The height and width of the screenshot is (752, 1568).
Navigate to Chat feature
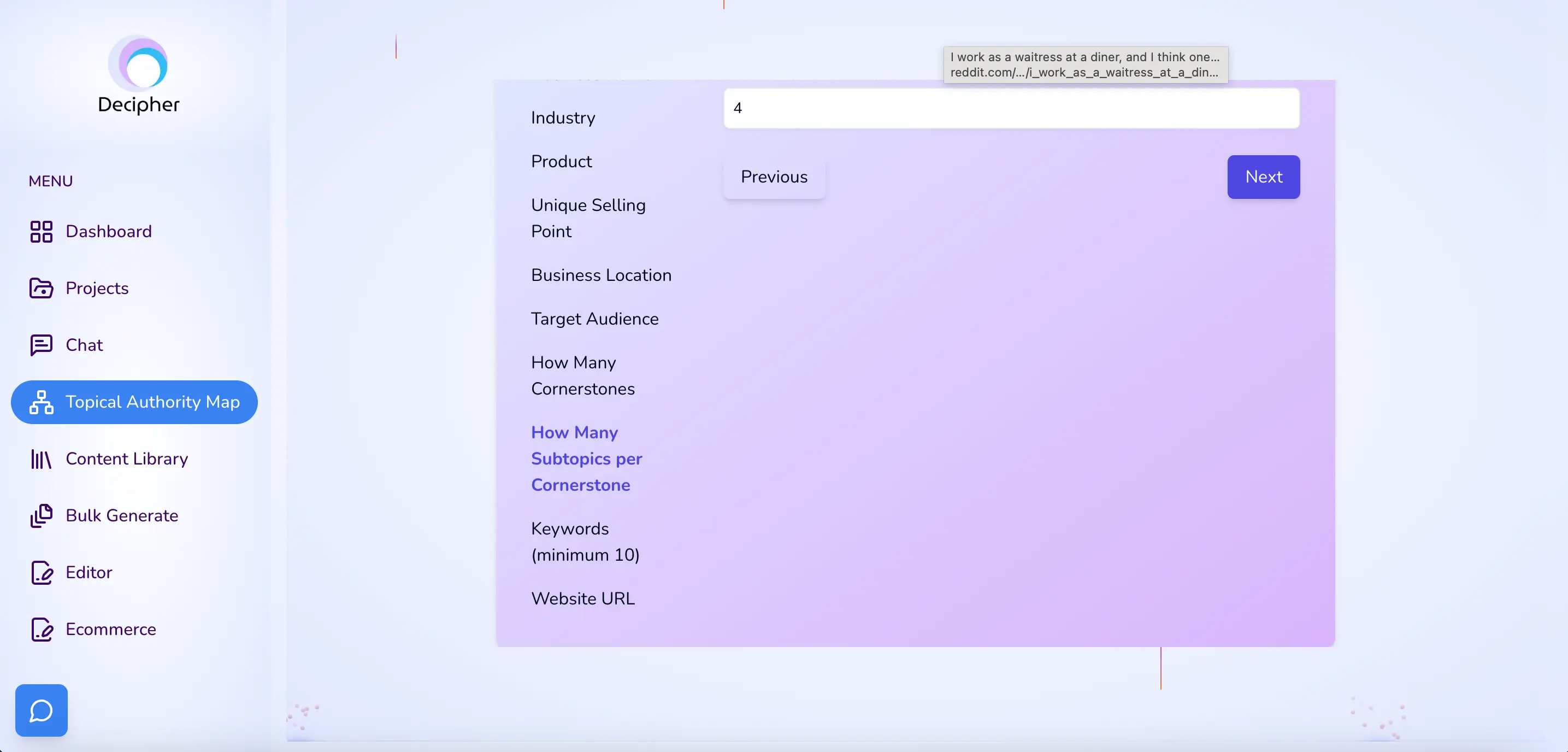coord(84,345)
